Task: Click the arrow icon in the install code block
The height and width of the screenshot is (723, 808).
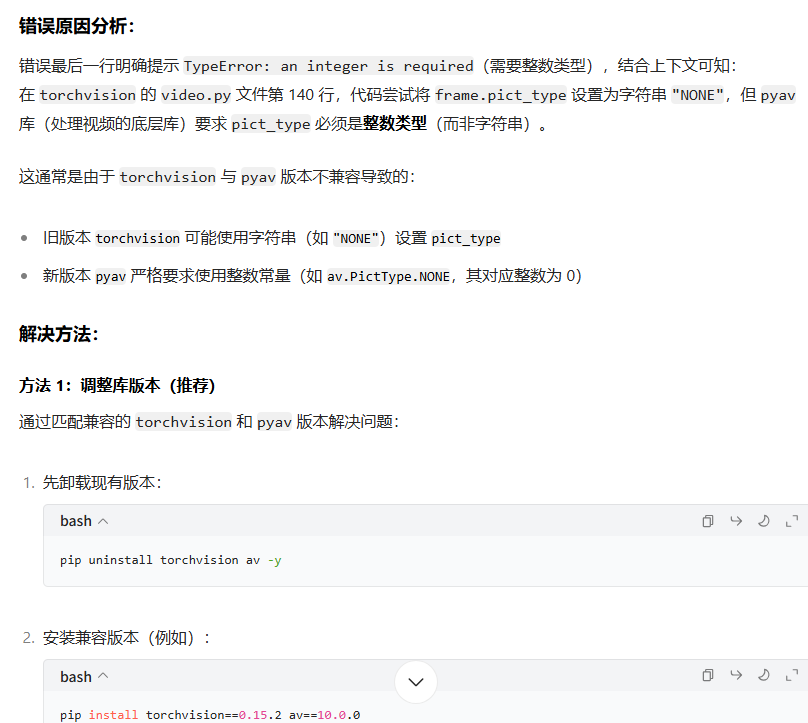Action: click(736, 675)
